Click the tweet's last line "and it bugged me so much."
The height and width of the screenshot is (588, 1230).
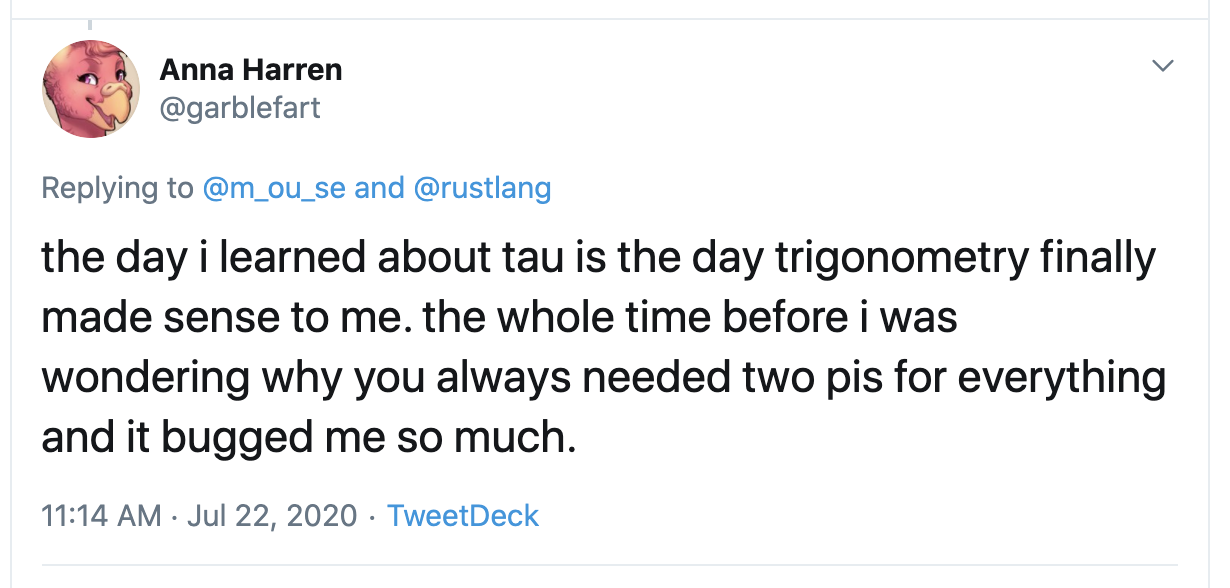(309, 438)
